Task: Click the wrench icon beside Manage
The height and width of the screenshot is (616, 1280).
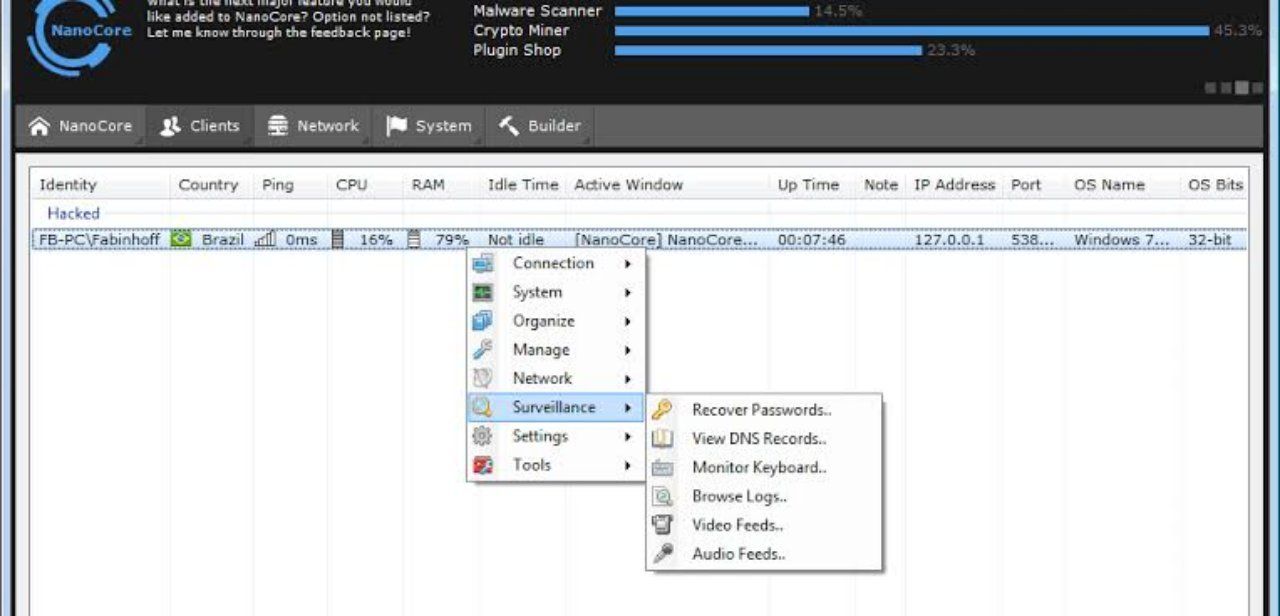Action: 483,350
